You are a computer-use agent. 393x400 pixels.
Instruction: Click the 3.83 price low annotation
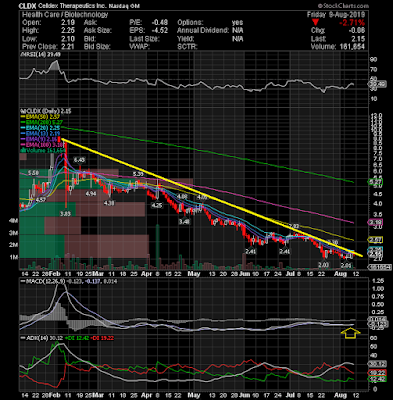[65, 214]
